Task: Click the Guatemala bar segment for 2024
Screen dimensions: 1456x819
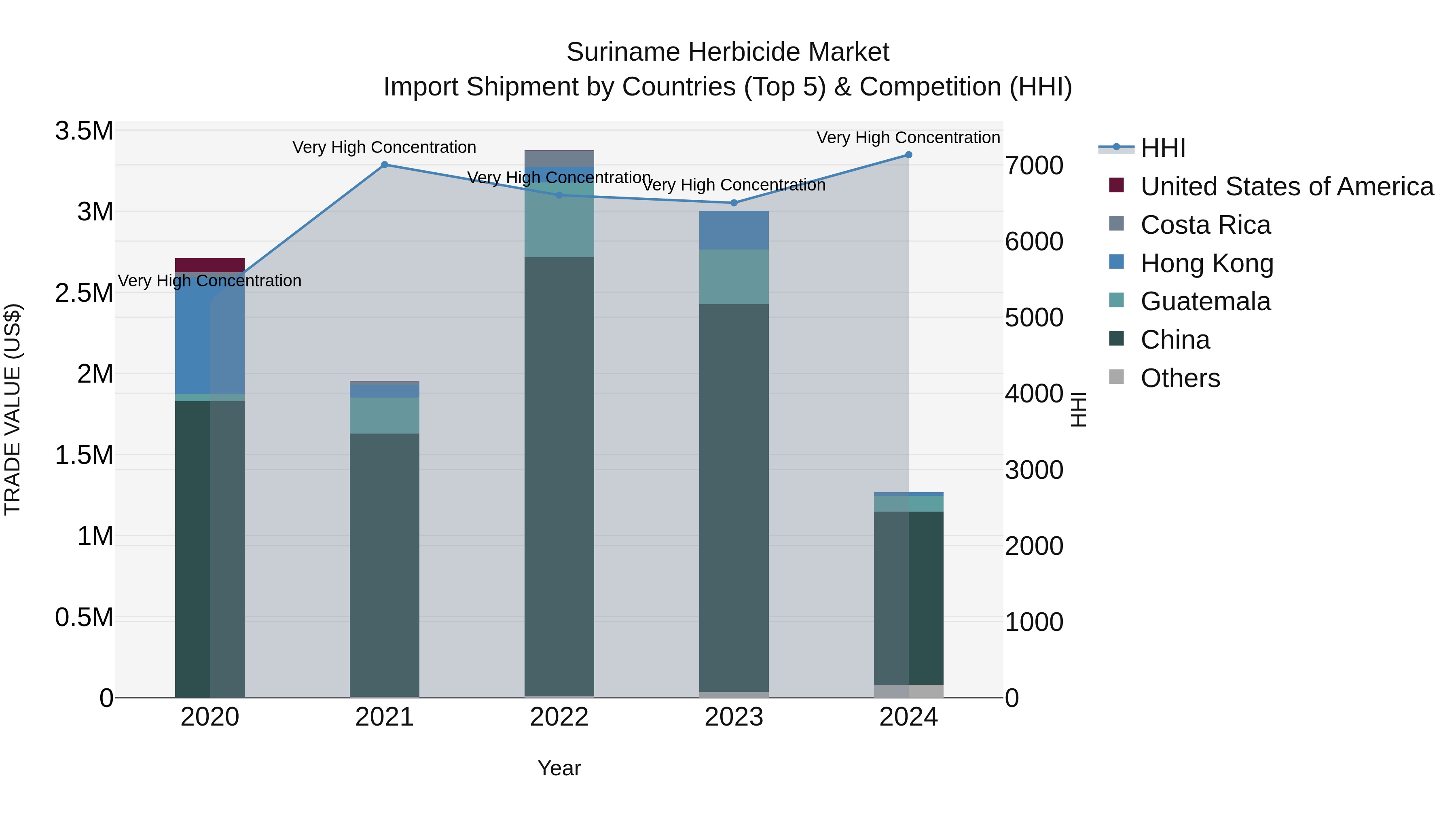Action: [x=909, y=504]
